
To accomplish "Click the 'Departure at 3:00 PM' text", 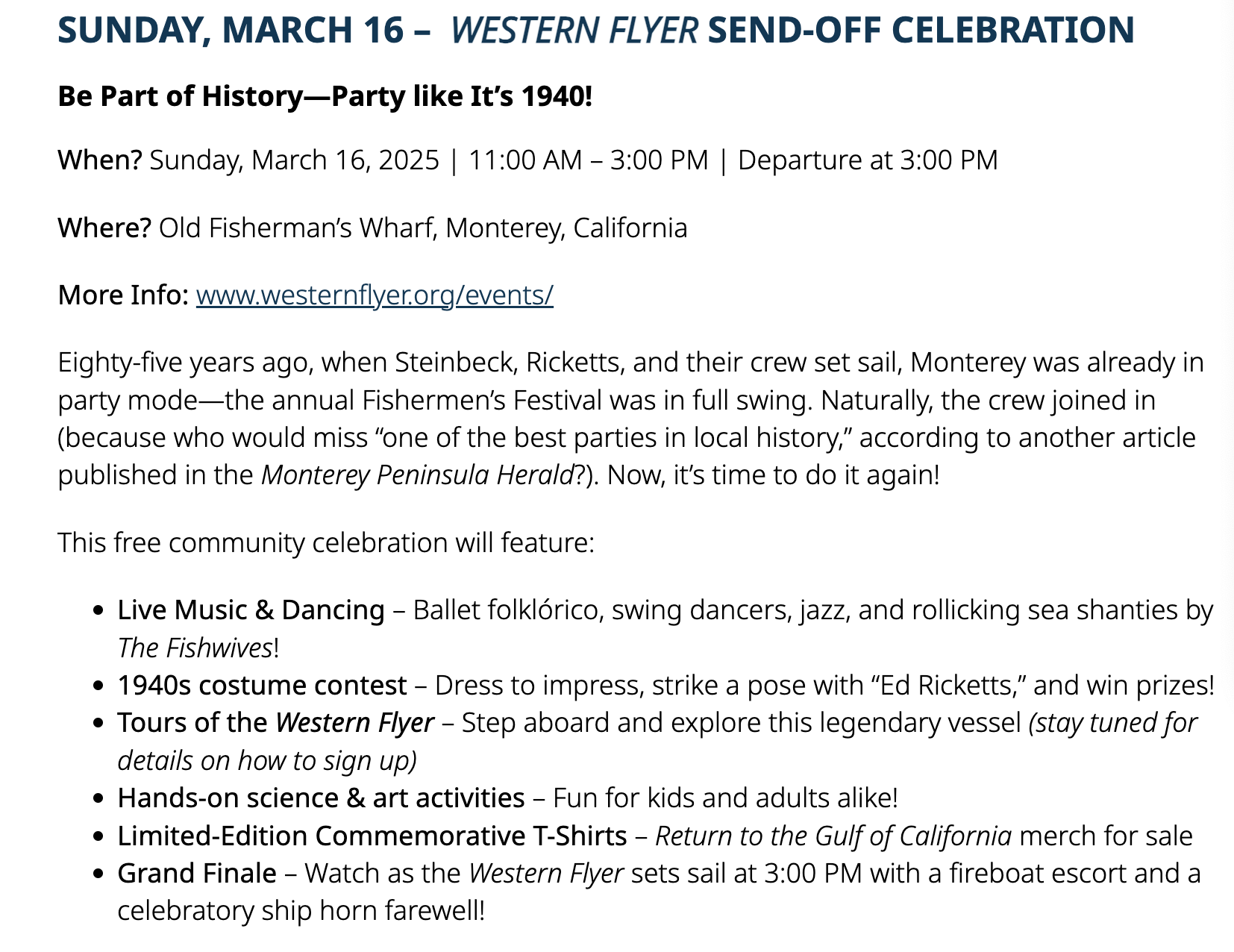I will click(x=868, y=160).
